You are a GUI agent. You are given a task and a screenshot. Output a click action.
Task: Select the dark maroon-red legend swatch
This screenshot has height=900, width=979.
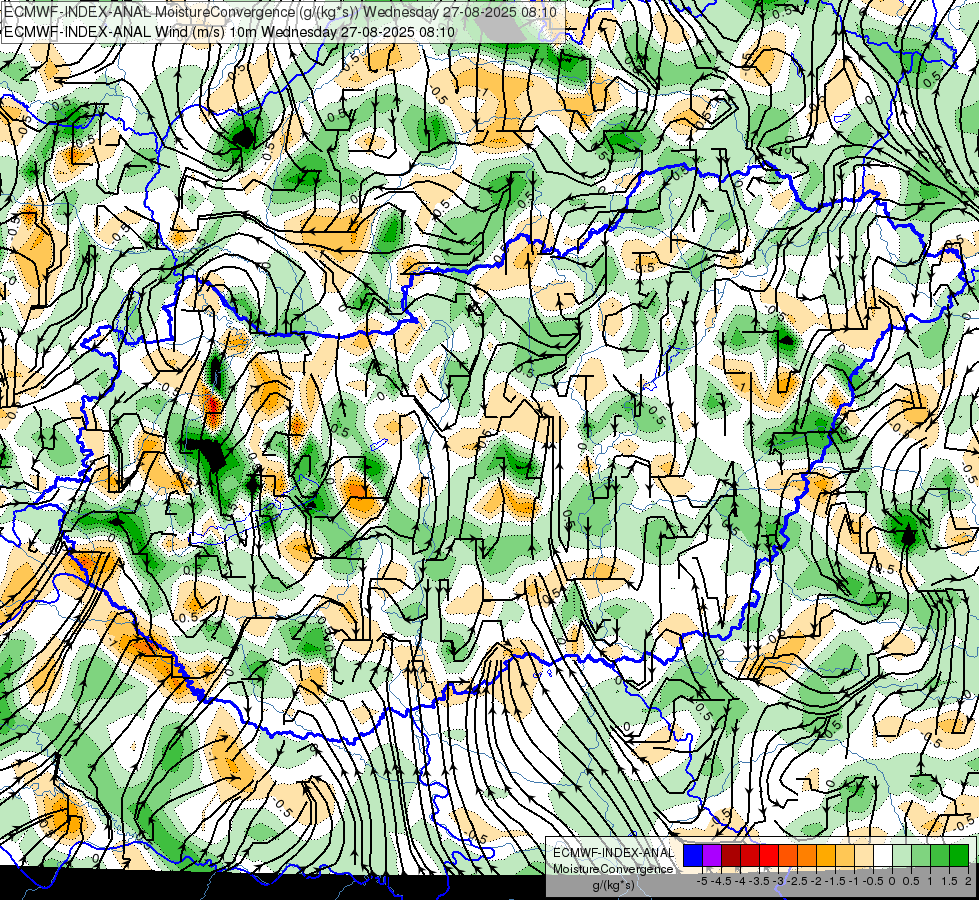coord(731,856)
